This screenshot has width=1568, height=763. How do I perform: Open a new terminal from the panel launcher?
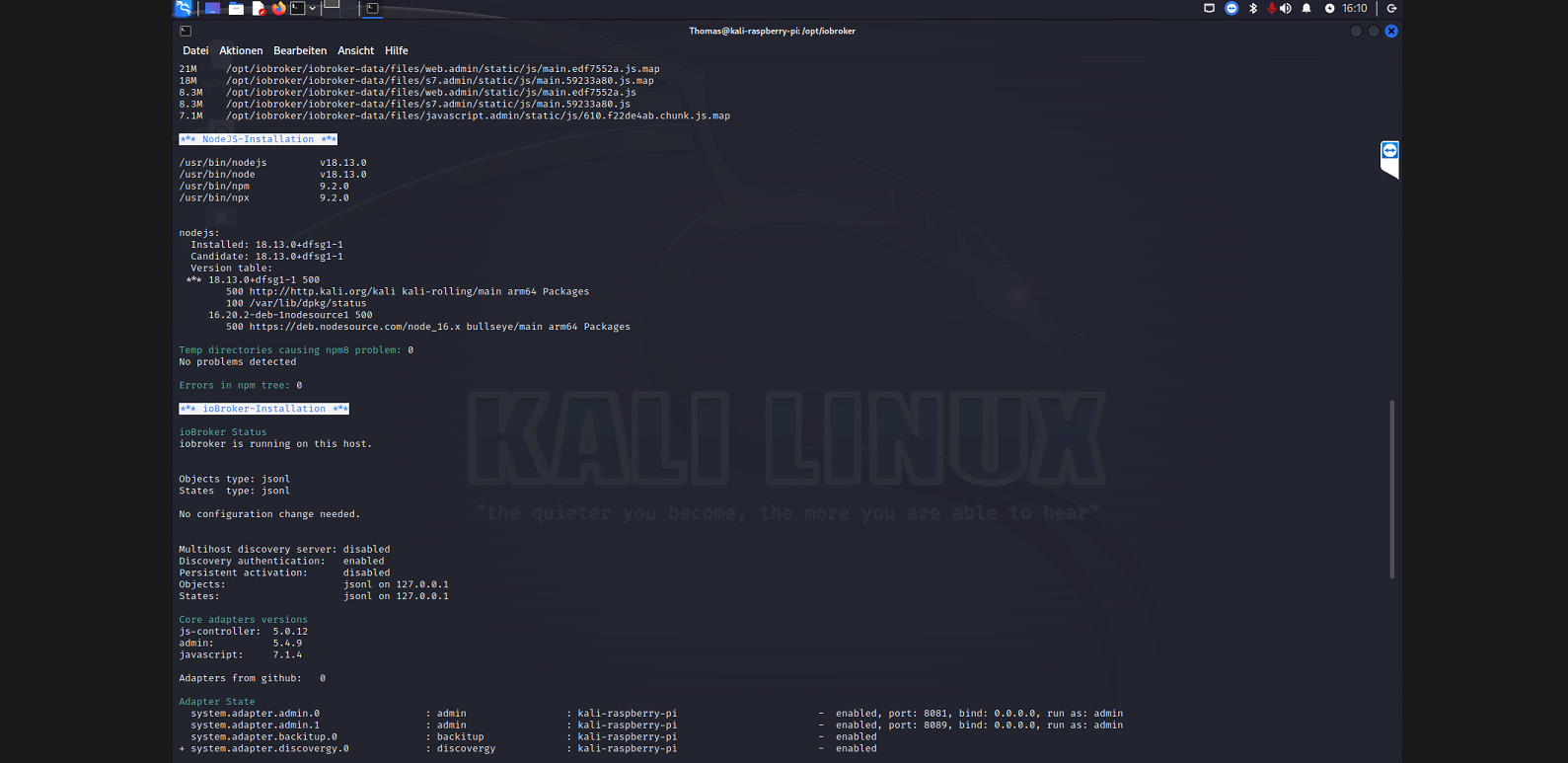[297, 8]
